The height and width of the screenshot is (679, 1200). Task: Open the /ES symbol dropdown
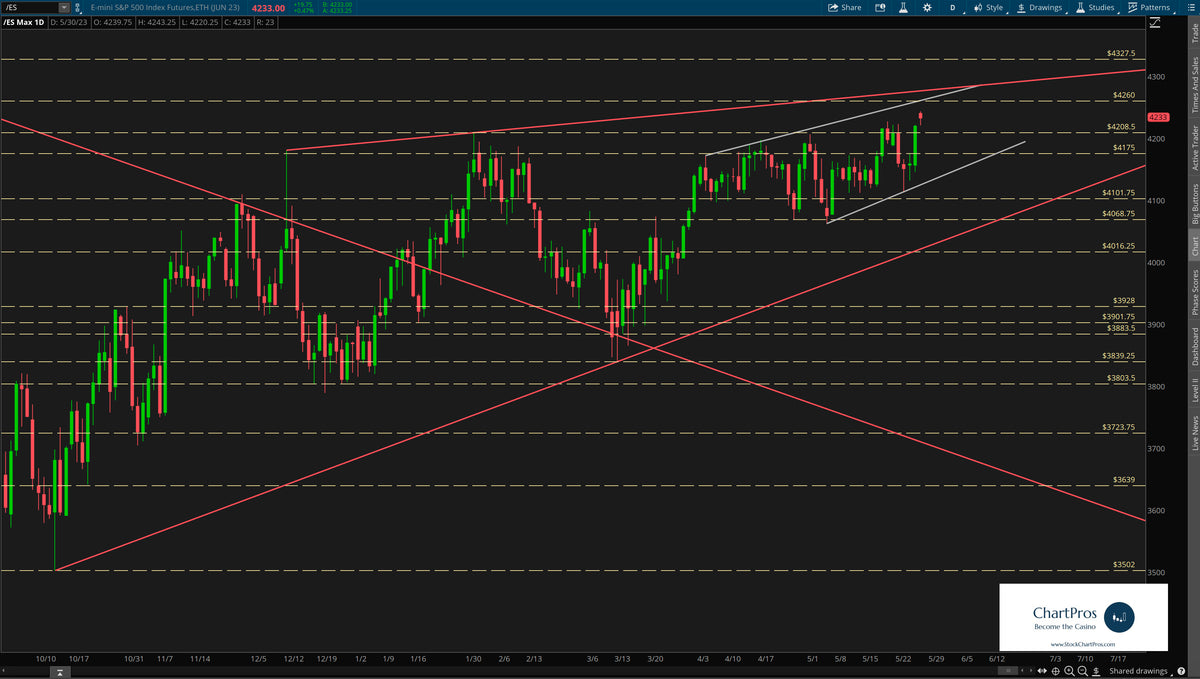click(x=63, y=7)
